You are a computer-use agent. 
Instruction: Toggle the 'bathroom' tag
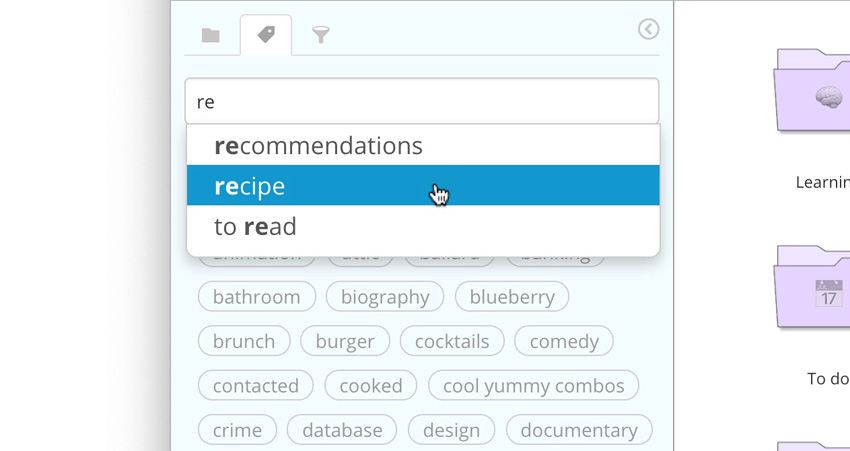(257, 297)
